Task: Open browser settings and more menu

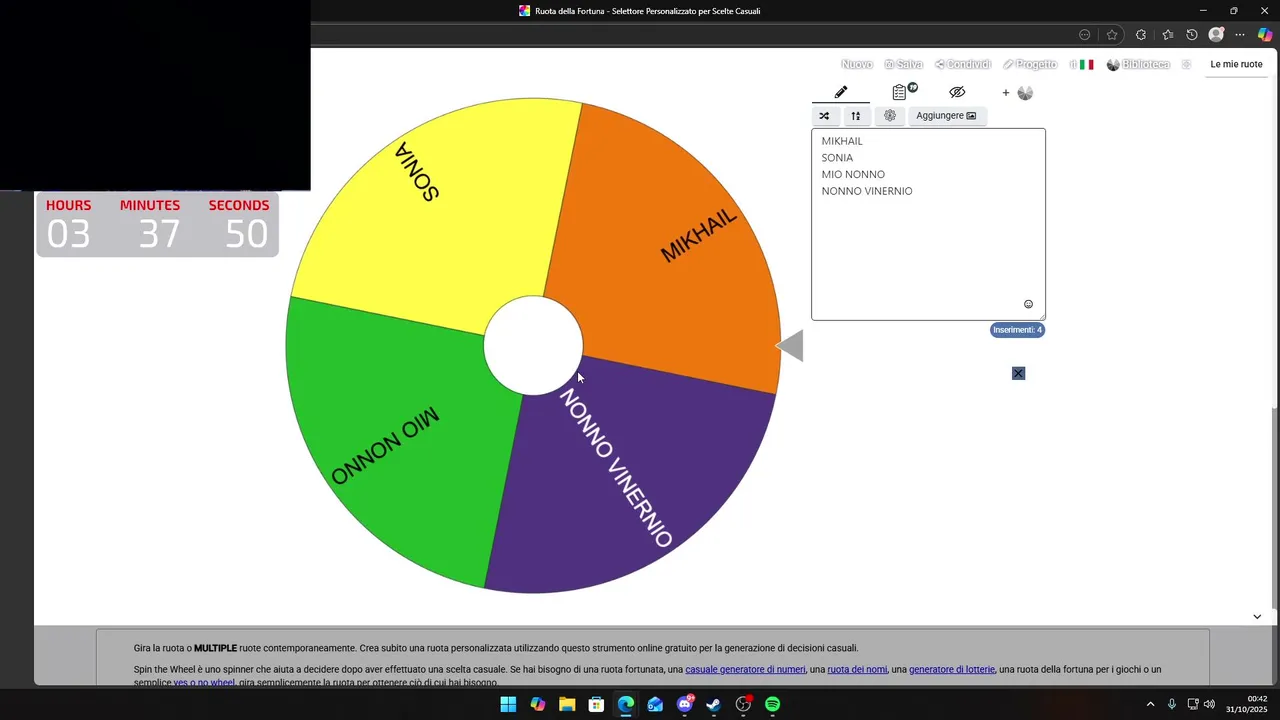Action: tap(1240, 35)
